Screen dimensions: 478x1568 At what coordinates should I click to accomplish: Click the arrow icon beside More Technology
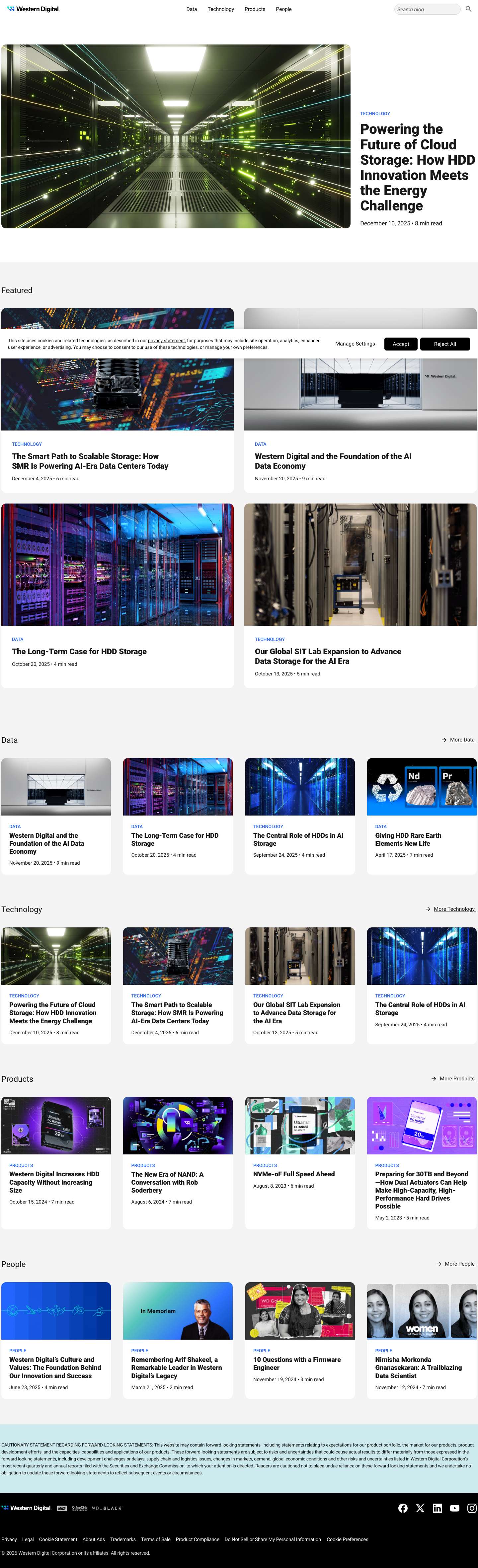[x=428, y=909]
